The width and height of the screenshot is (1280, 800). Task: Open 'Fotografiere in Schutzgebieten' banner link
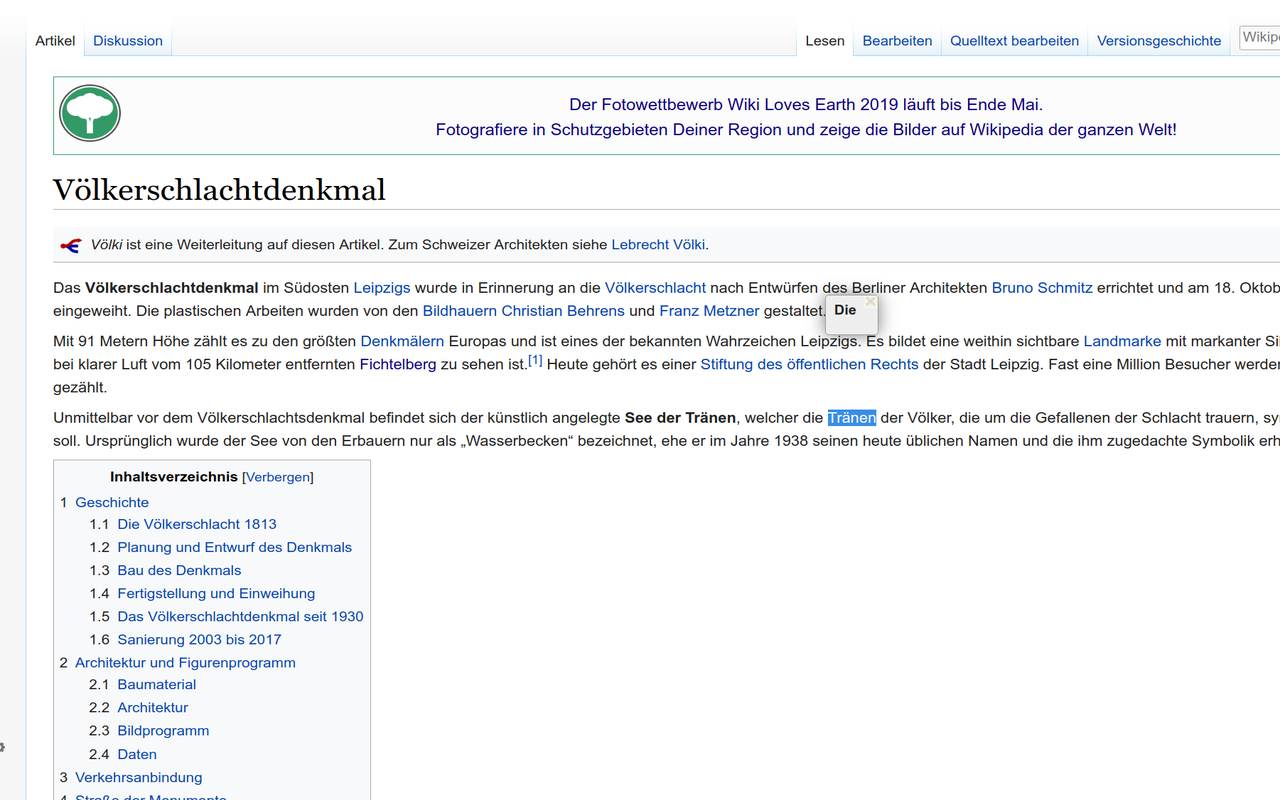[x=806, y=130]
